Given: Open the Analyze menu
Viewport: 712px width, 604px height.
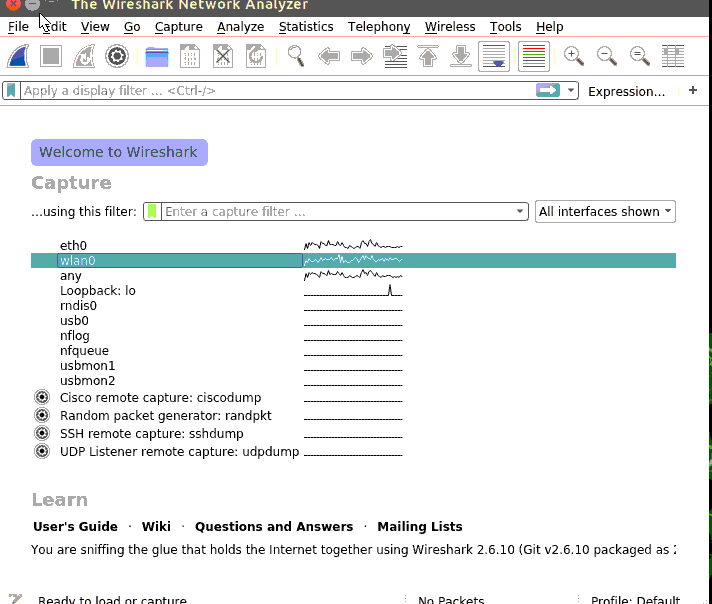Looking at the screenshot, I should click(x=241, y=27).
